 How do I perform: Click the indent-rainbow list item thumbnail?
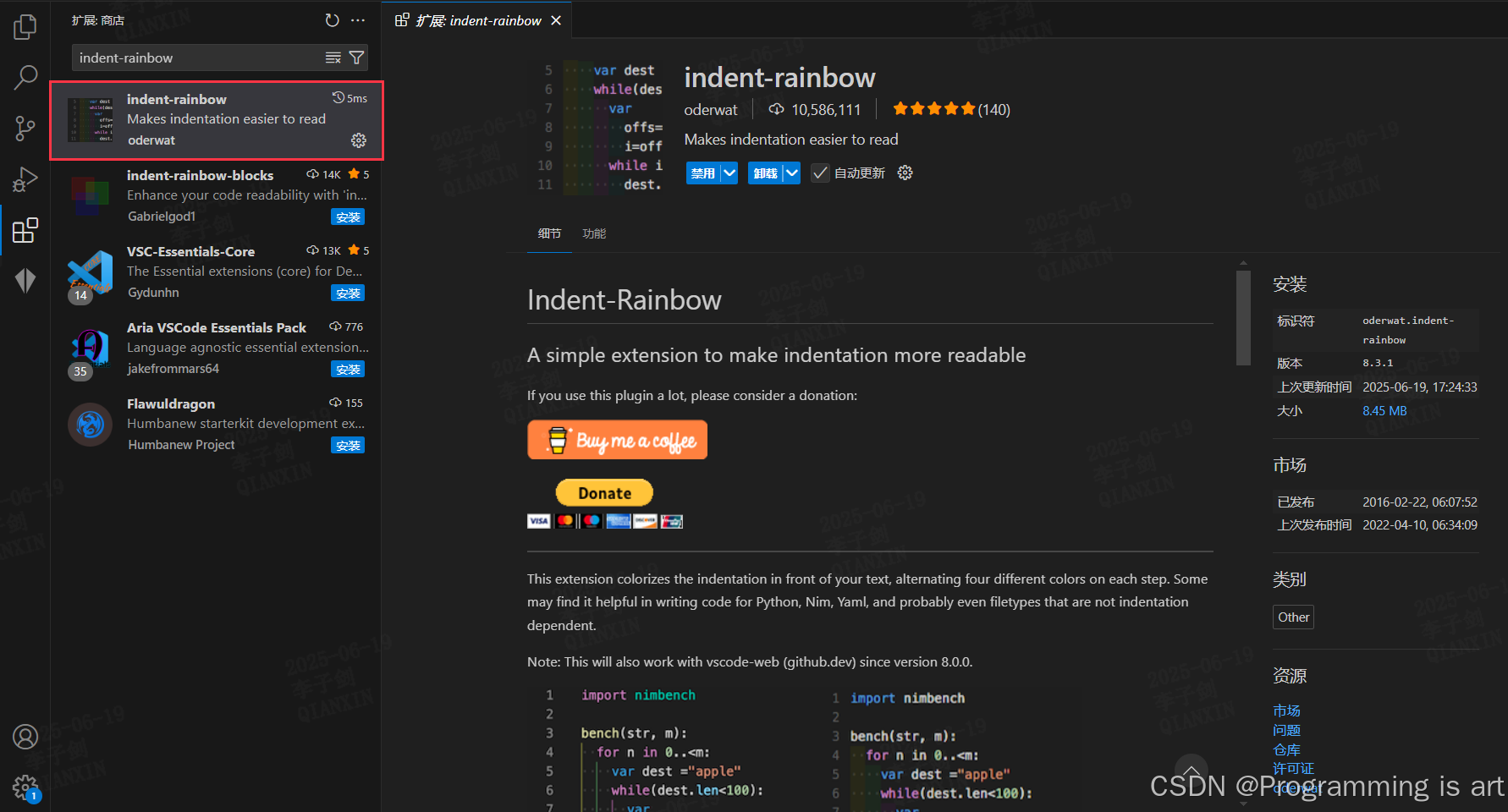tap(91, 119)
